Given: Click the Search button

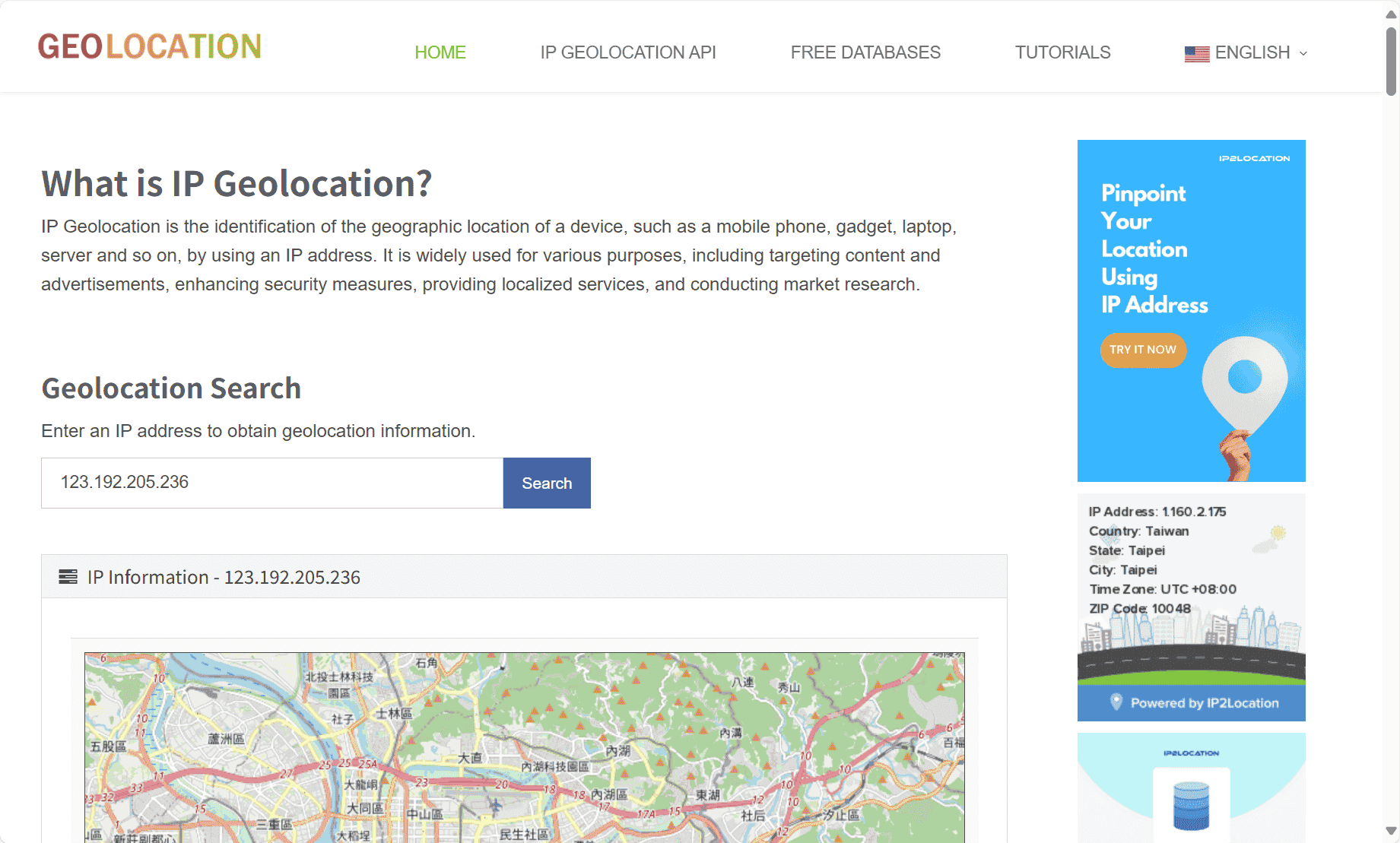Looking at the screenshot, I should coord(546,483).
